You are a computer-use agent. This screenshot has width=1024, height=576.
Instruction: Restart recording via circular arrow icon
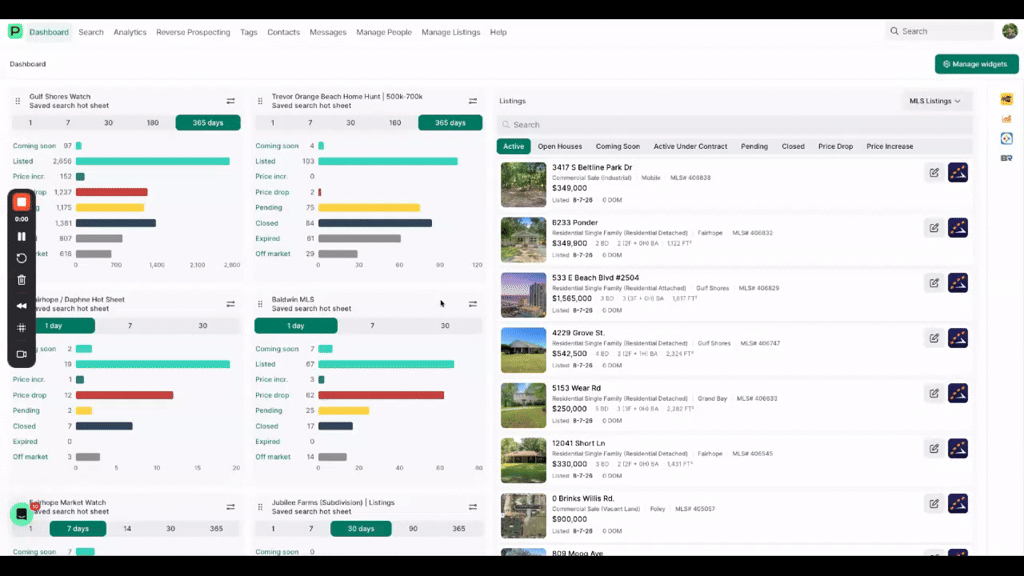[22, 258]
